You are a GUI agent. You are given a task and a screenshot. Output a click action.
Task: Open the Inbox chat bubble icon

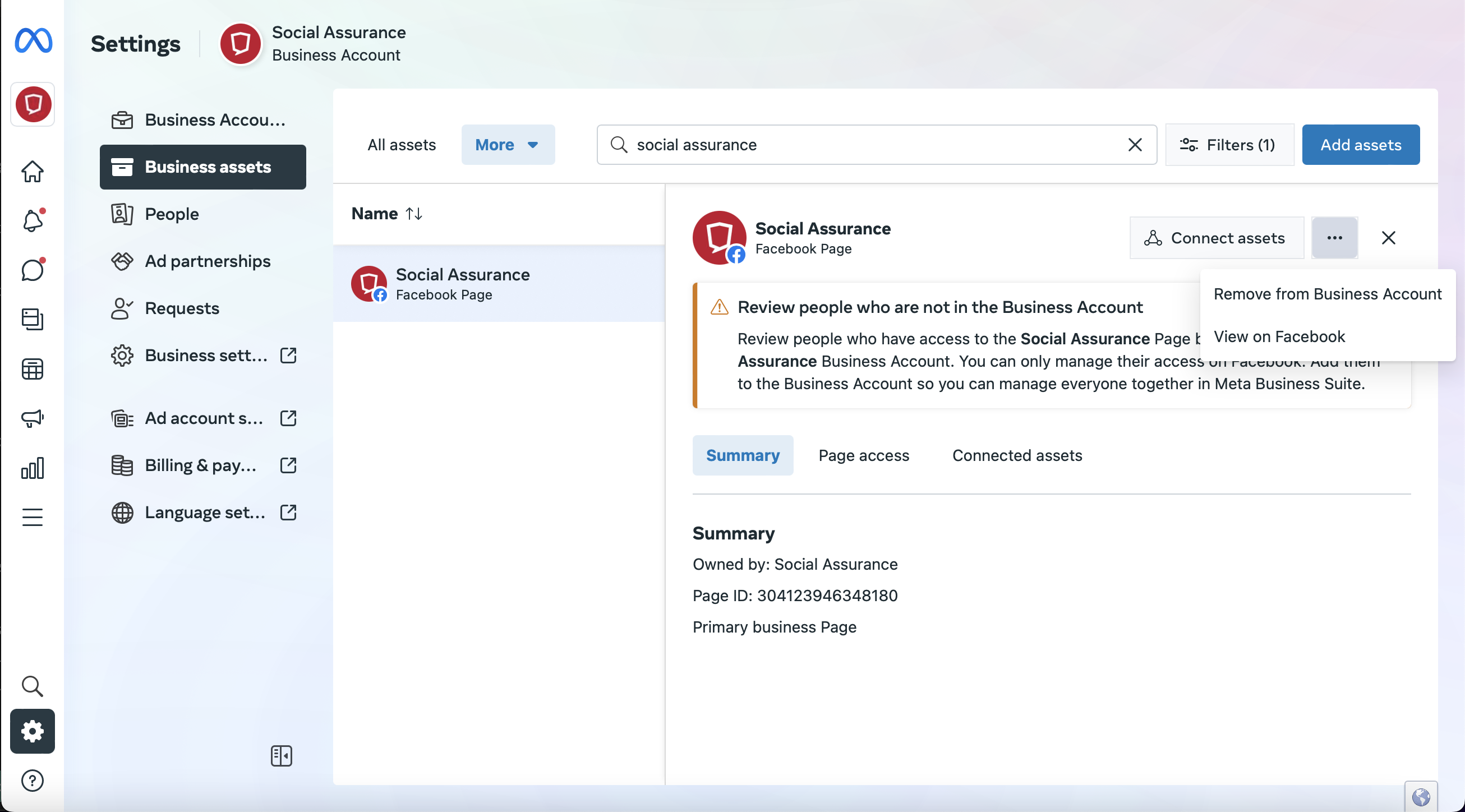33,270
